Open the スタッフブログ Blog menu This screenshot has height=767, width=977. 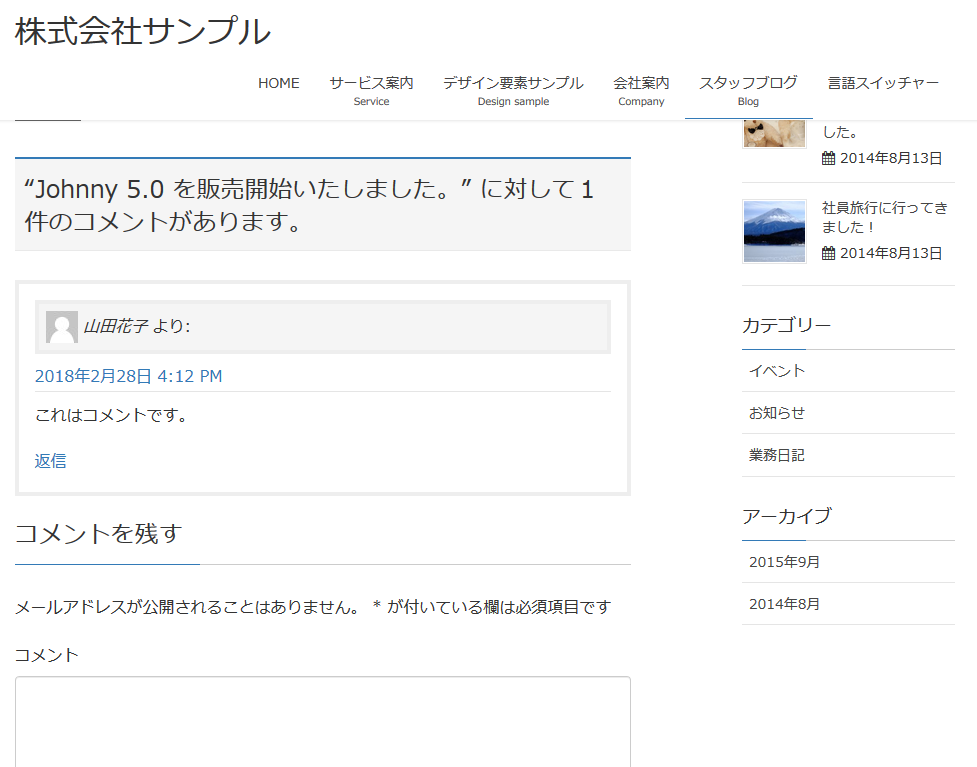[748, 91]
